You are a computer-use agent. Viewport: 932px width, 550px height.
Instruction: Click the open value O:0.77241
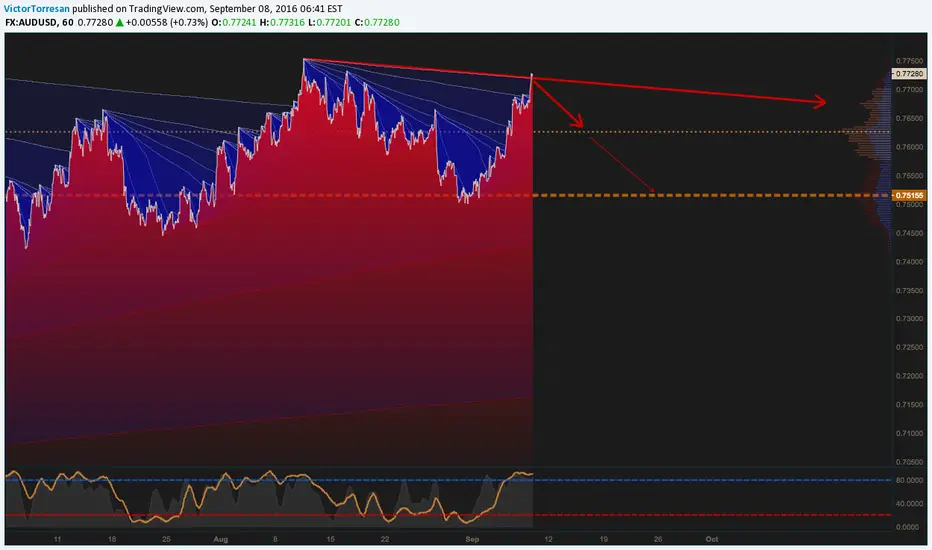234,23
